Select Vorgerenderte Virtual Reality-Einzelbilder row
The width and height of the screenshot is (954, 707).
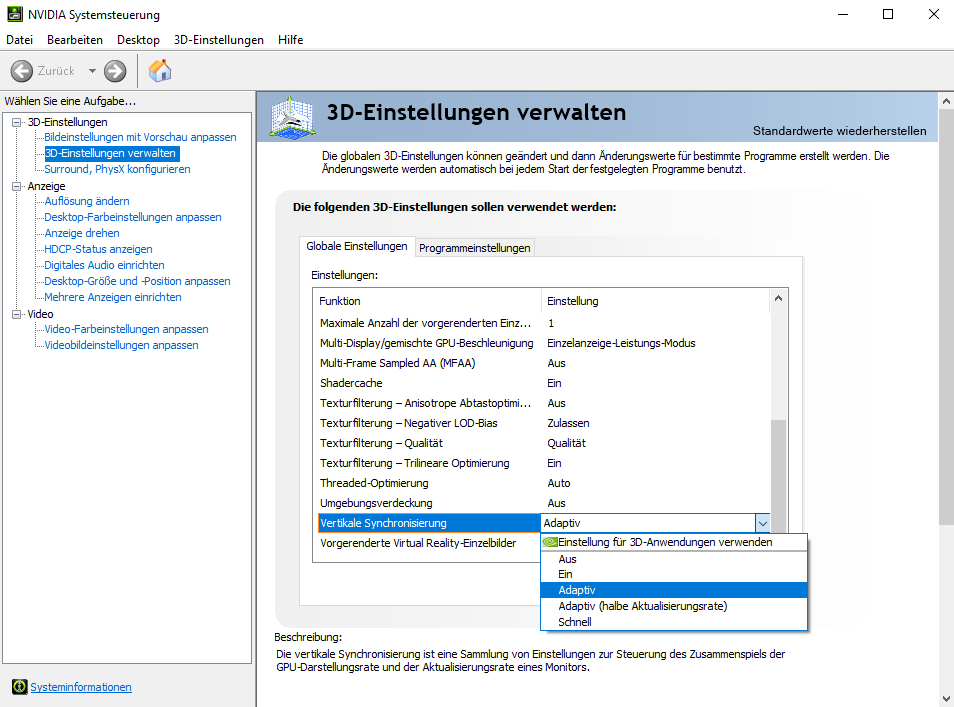click(x=428, y=543)
